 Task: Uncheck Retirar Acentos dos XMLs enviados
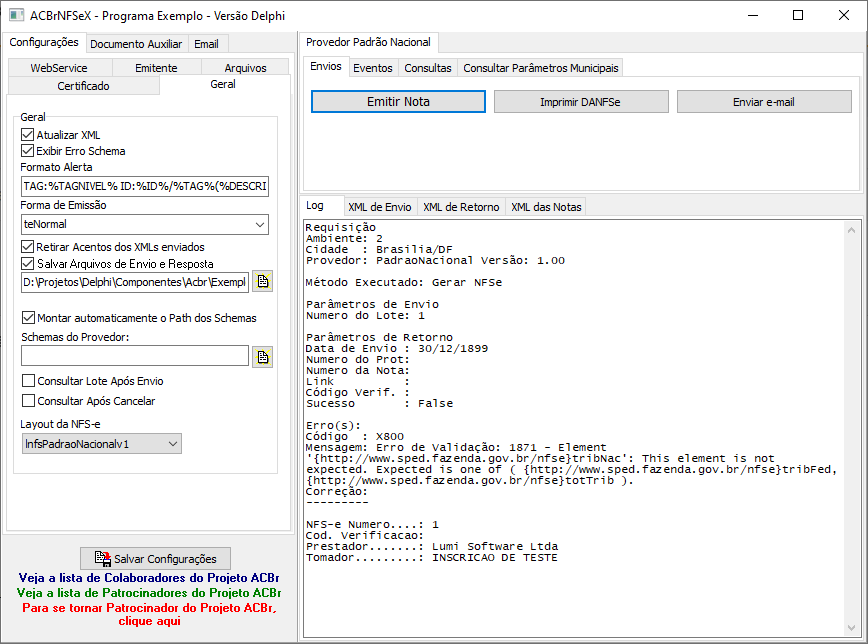pyautogui.click(x=27, y=246)
